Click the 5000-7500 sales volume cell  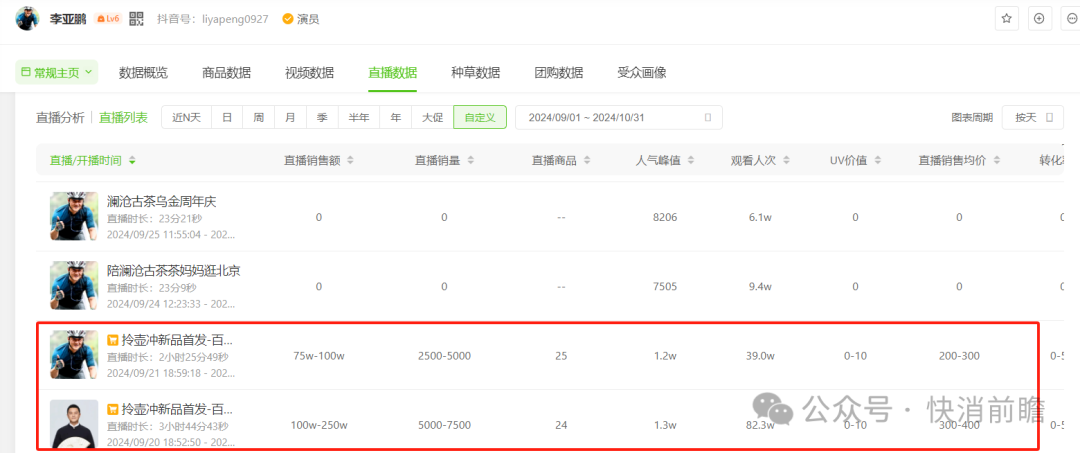click(444, 425)
